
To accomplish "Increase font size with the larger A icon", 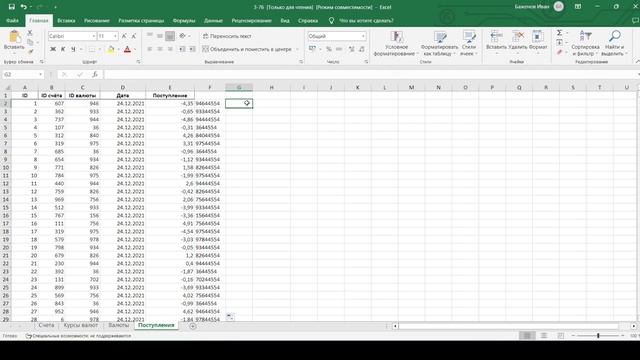I will pyautogui.click(x=124, y=36).
